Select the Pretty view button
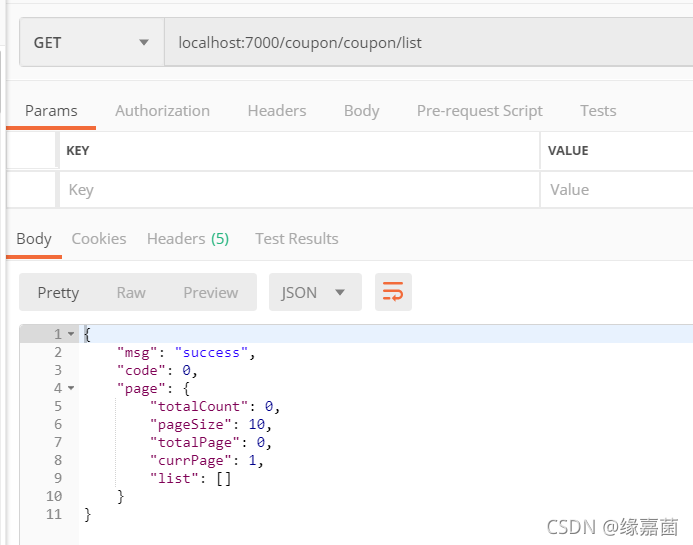Image resolution: width=693 pixels, height=545 pixels. click(58, 292)
